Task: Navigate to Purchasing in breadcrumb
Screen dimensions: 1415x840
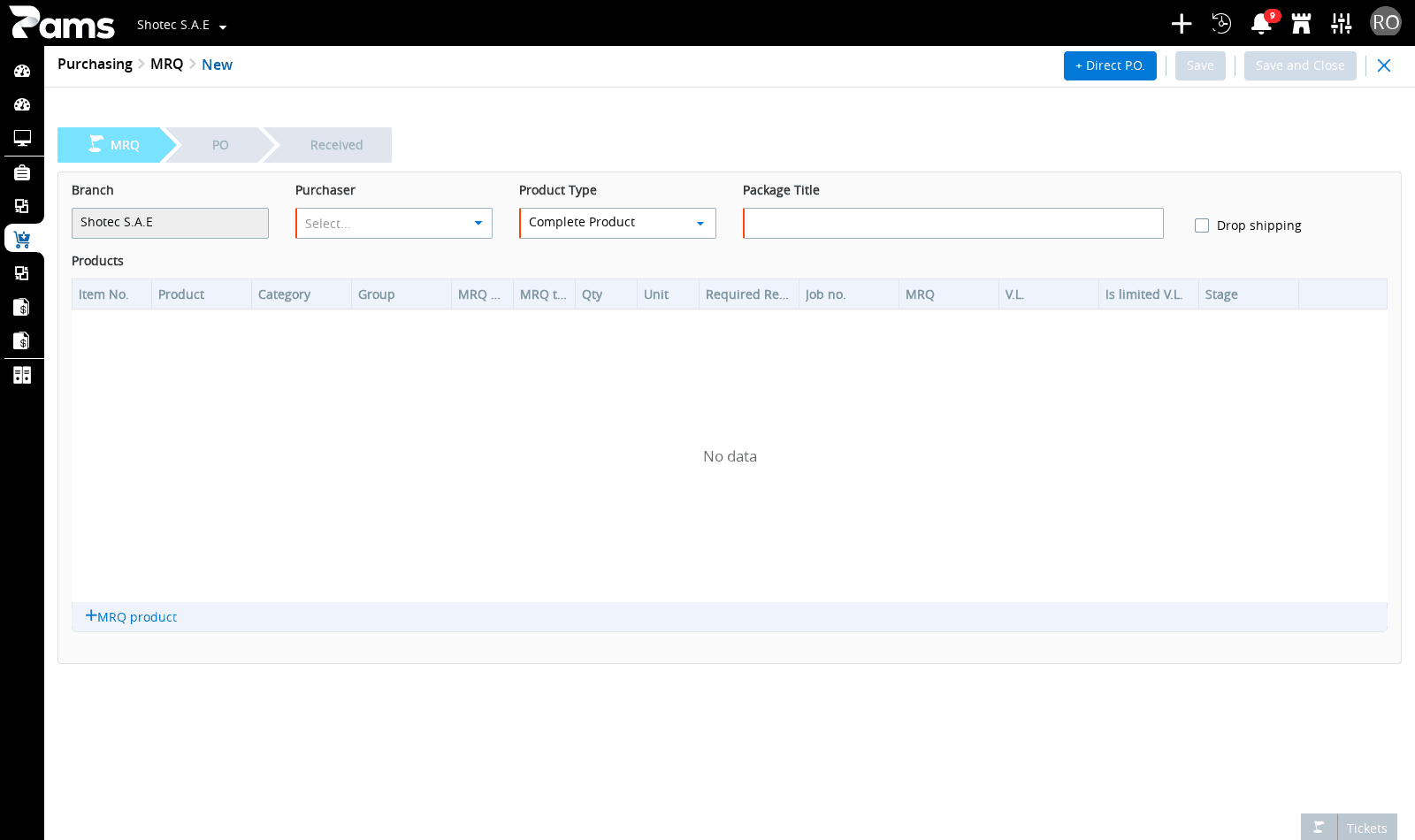Action: 95,64
